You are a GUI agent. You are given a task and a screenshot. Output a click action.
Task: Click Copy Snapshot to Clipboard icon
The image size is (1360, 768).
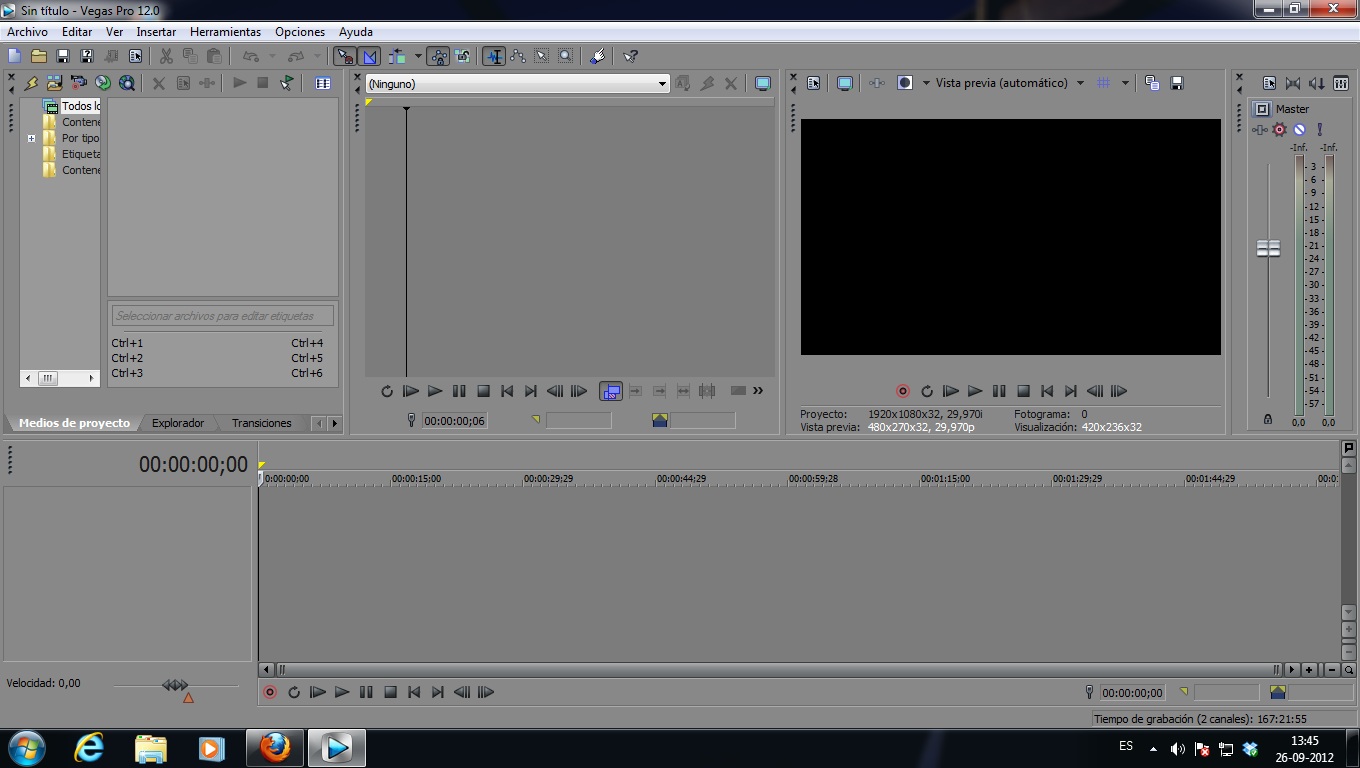[x=1152, y=83]
